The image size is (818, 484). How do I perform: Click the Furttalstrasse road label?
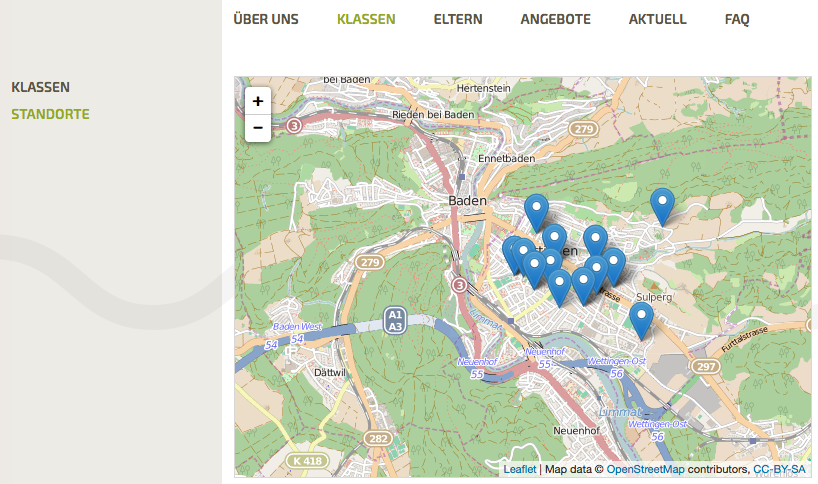click(744, 340)
